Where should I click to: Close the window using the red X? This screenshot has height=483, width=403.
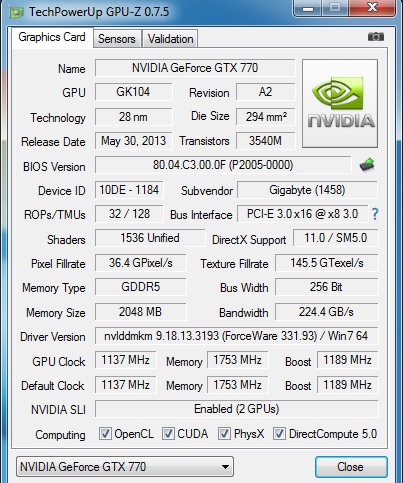pyautogui.click(x=372, y=8)
